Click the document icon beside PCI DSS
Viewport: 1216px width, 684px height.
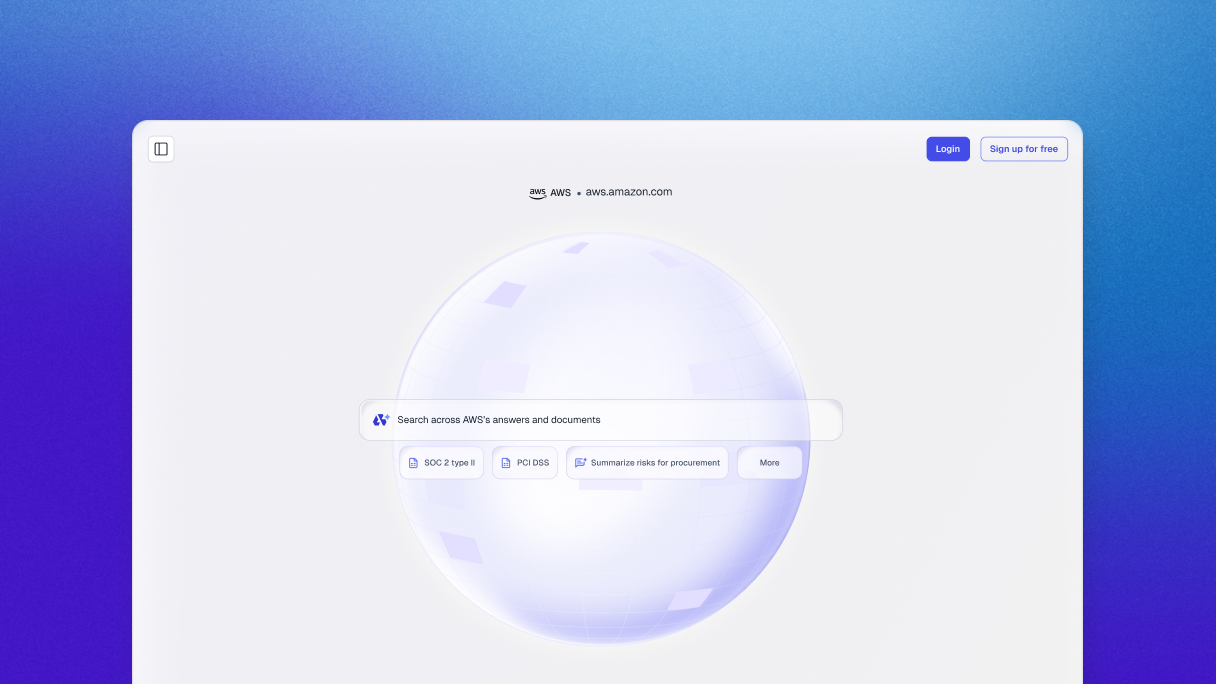(506, 463)
